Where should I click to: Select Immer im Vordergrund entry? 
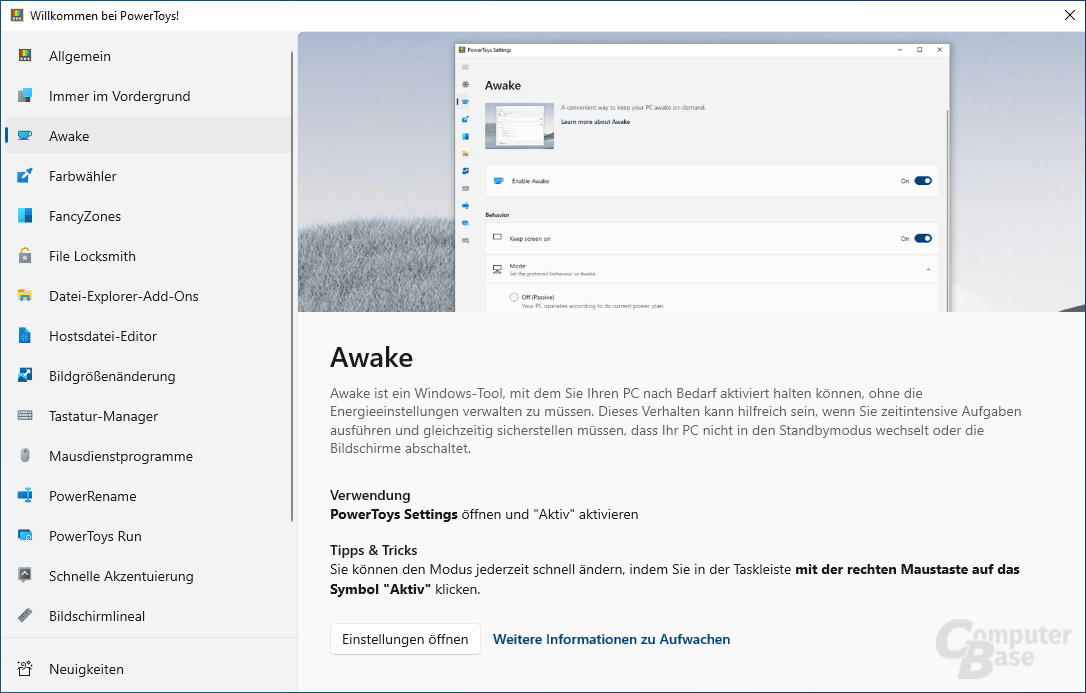(148, 96)
